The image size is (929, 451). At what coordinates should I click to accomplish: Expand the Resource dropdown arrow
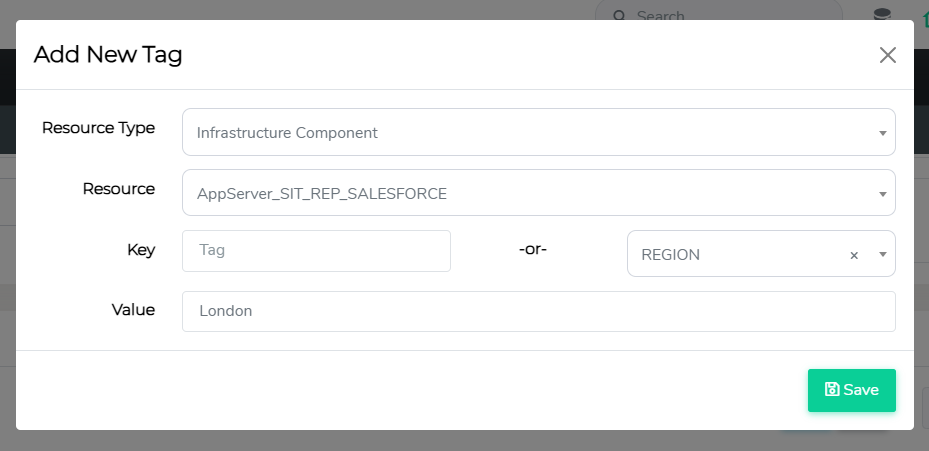coord(883,194)
